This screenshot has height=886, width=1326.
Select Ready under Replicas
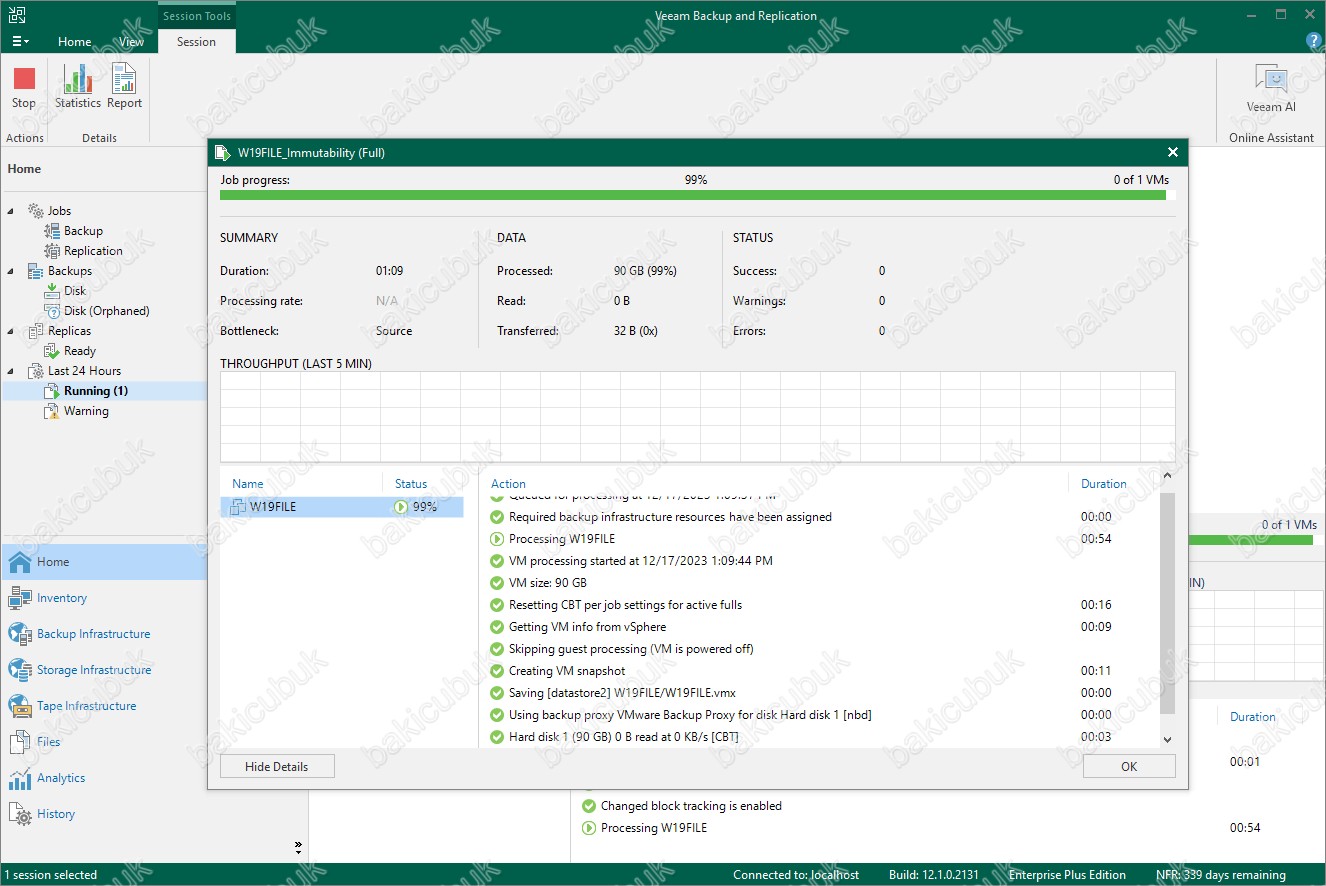(80, 351)
